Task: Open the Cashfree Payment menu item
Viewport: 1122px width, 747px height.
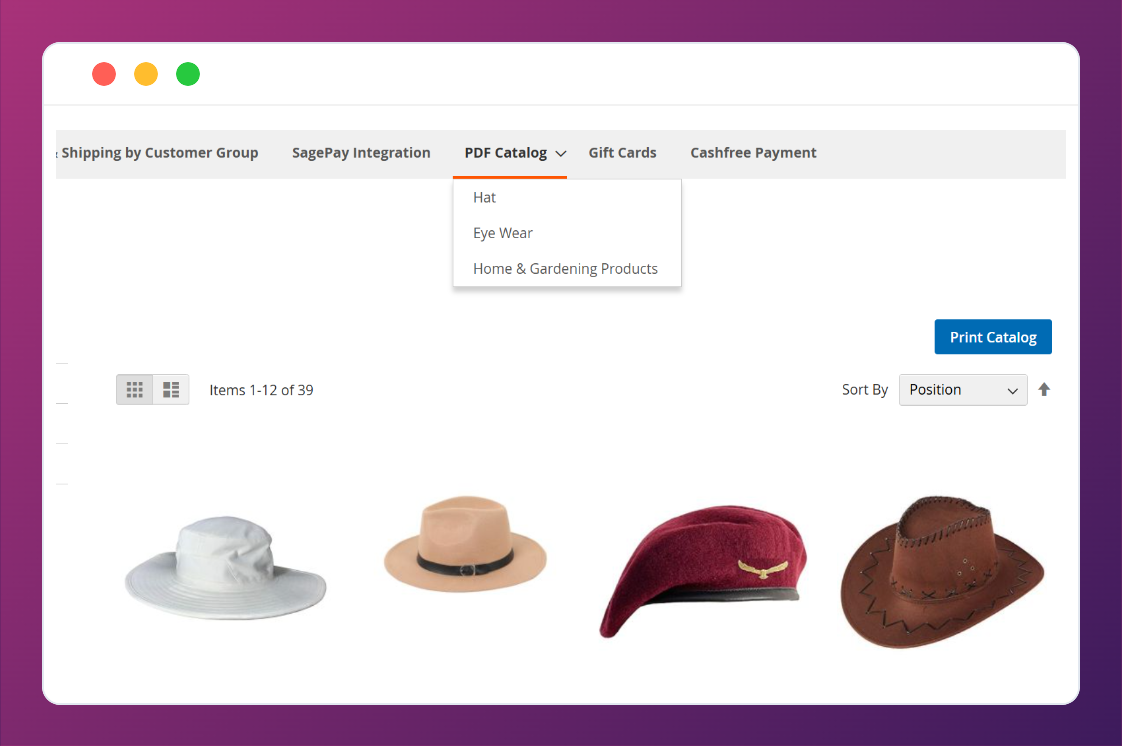Action: (x=753, y=153)
